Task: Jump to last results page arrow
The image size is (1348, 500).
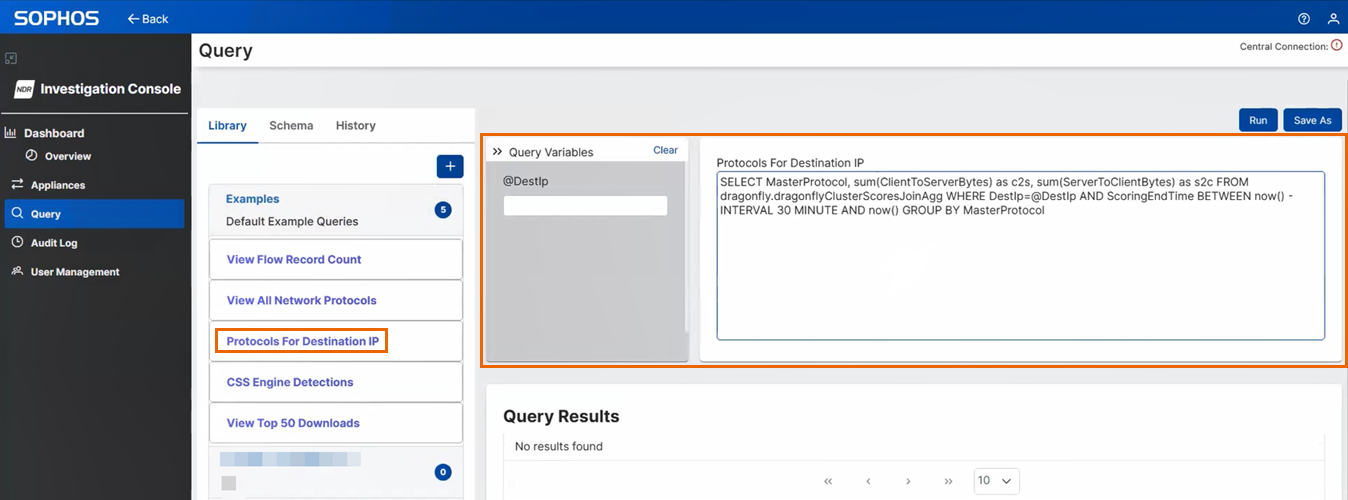Action: tap(948, 481)
